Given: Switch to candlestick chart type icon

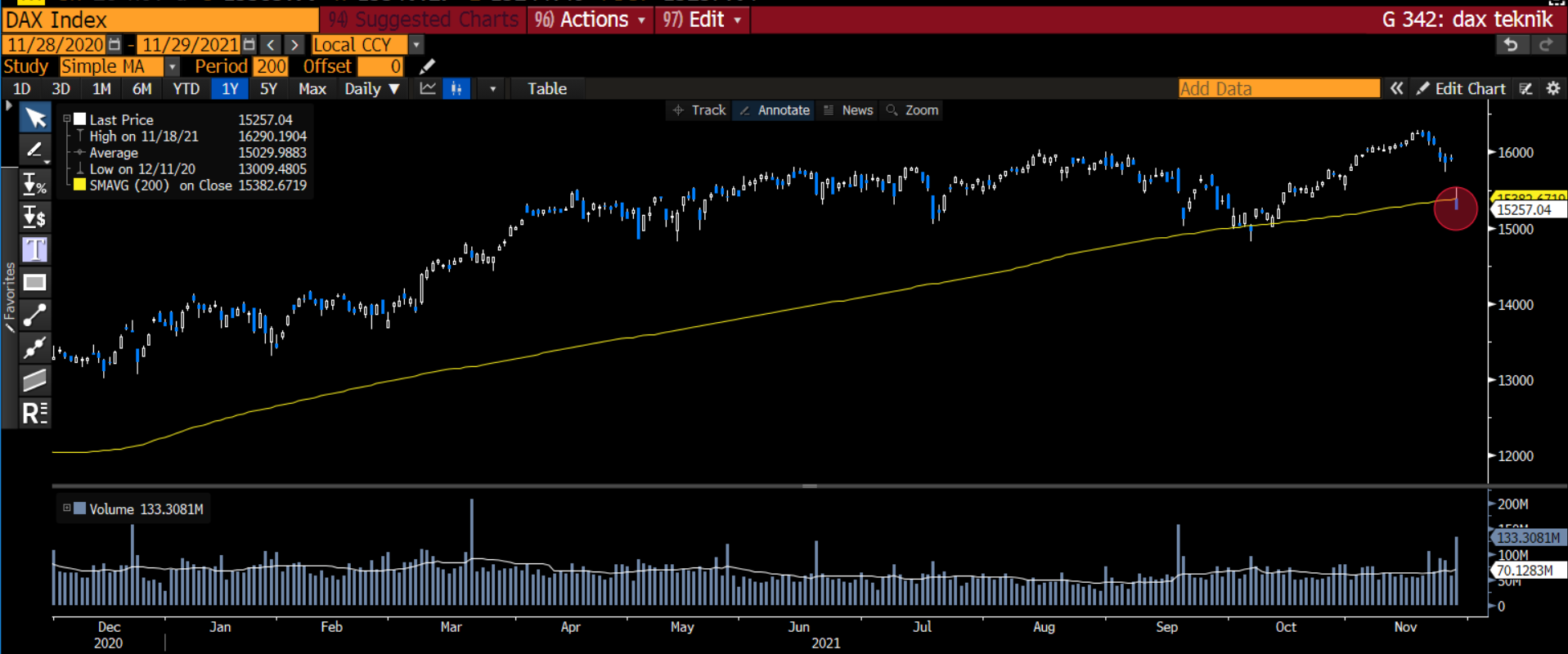Looking at the screenshot, I should [456, 88].
